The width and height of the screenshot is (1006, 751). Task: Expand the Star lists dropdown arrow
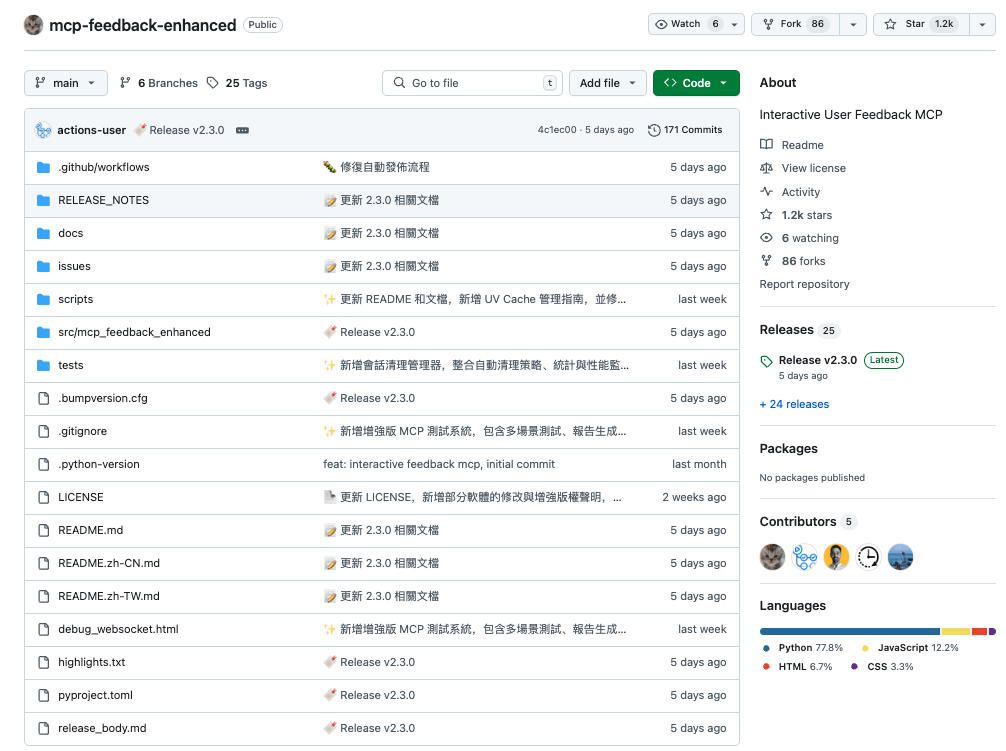[982, 24]
